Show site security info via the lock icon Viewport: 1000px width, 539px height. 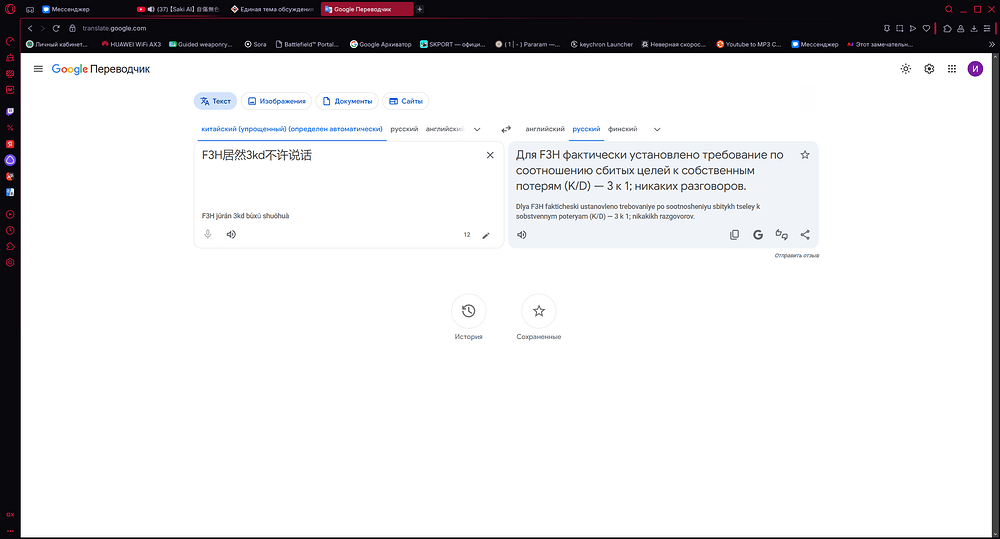[x=72, y=28]
